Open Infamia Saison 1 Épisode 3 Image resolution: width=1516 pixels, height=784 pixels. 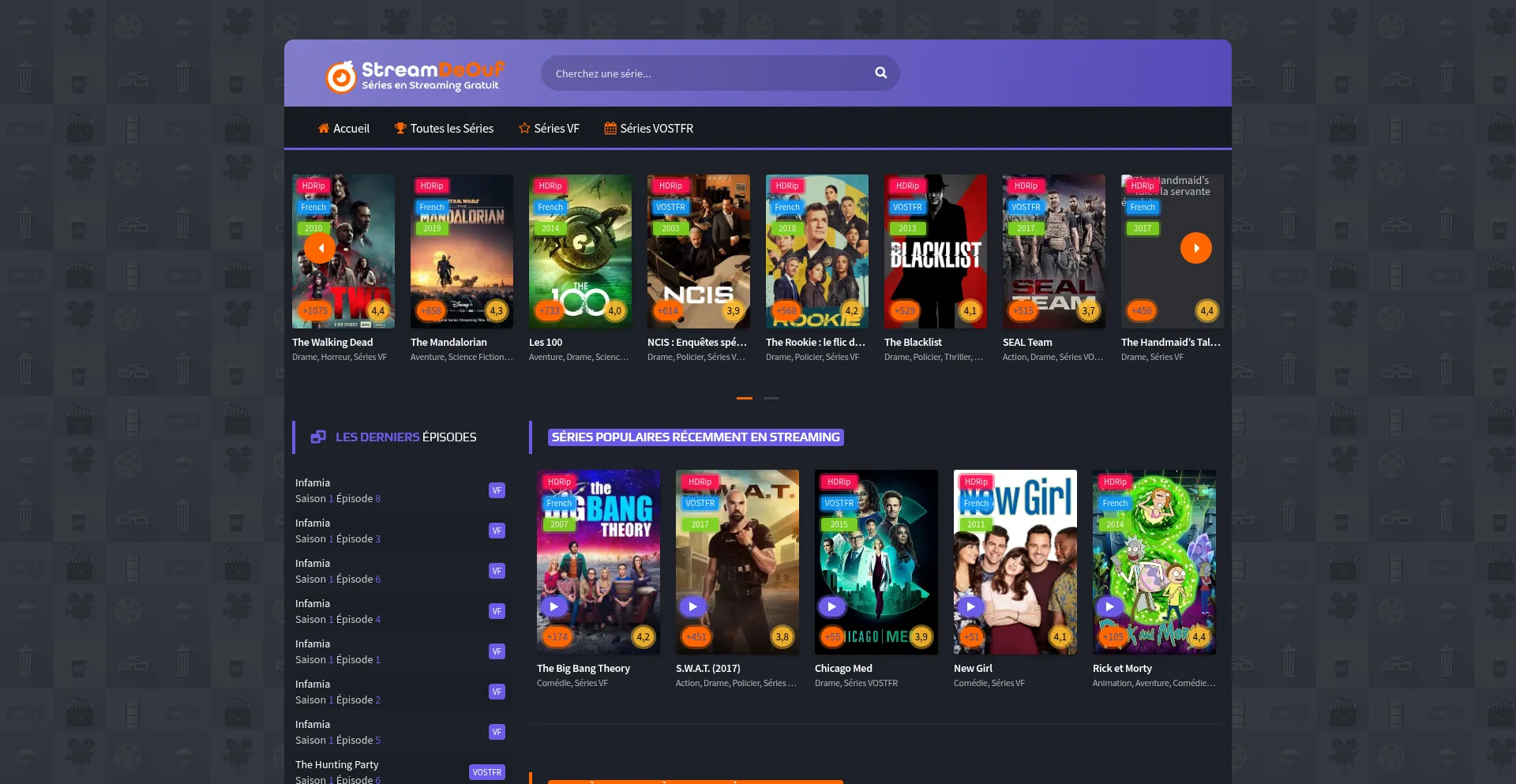click(401, 531)
